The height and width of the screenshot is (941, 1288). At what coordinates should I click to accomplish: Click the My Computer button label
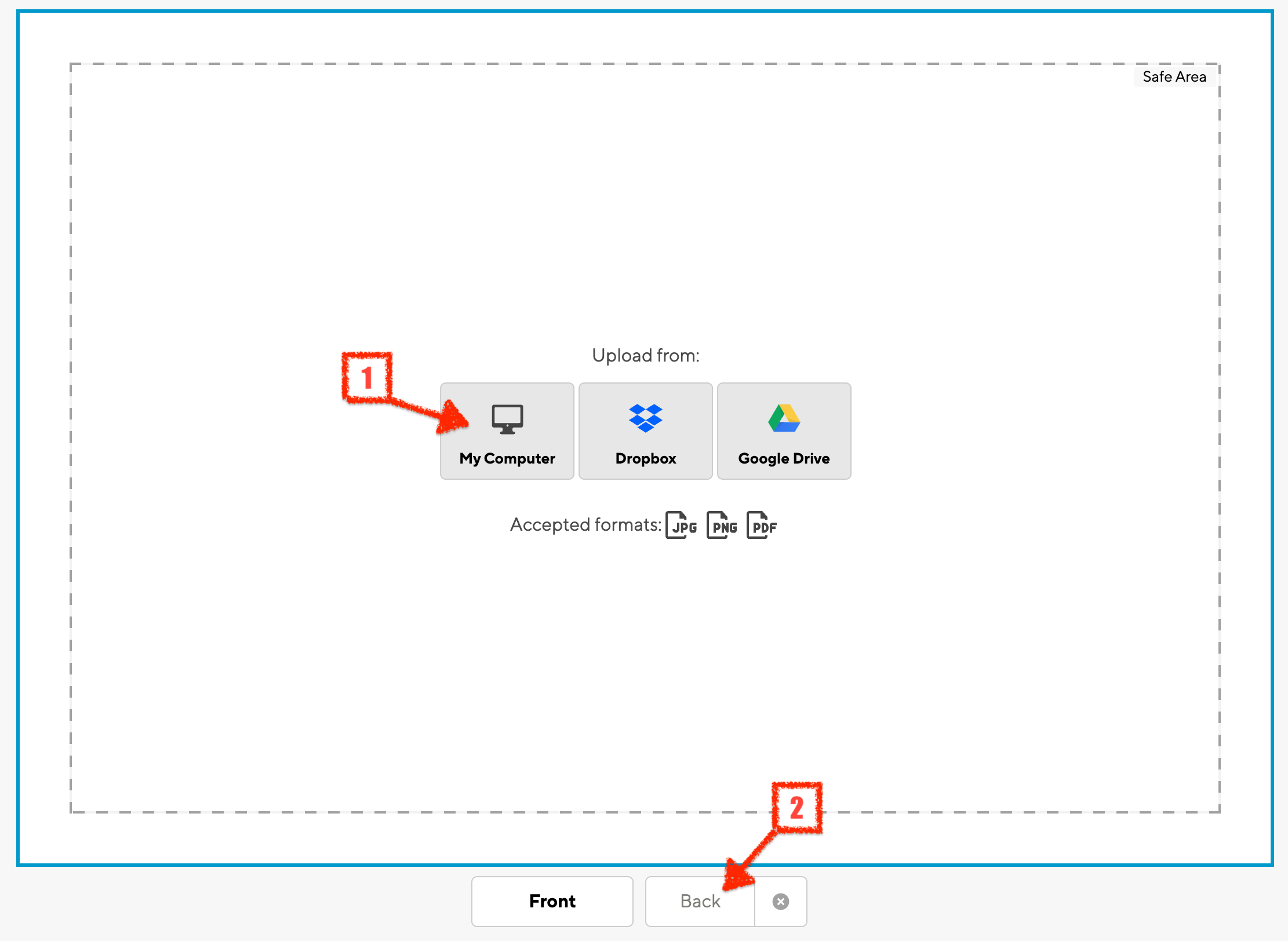(x=507, y=458)
